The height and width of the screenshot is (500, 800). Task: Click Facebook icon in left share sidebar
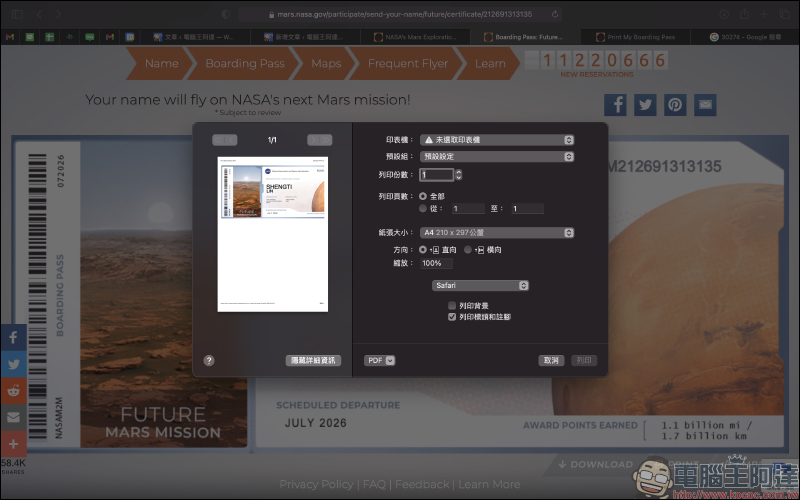click(x=13, y=337)
